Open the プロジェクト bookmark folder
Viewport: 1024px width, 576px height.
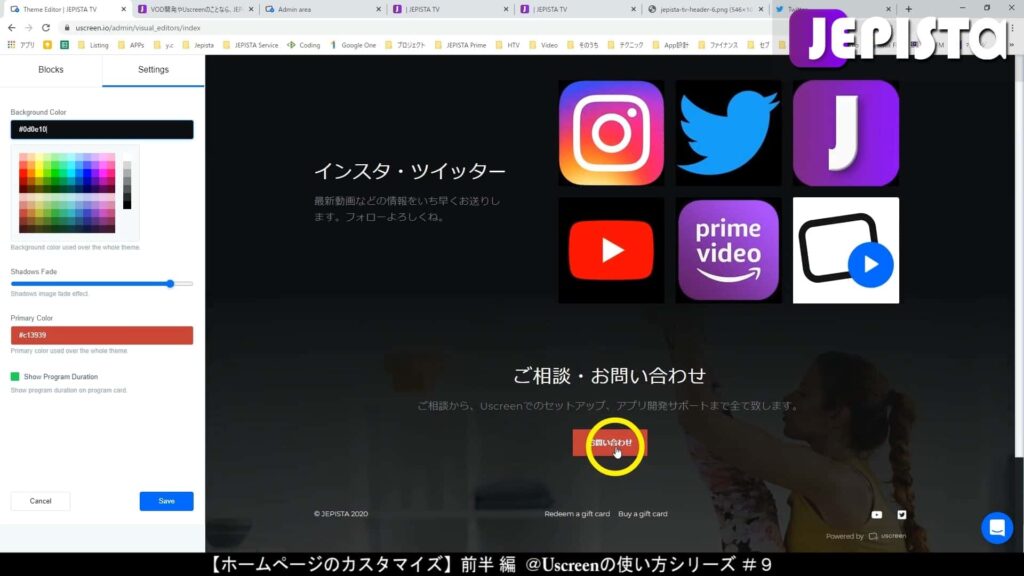406,45
